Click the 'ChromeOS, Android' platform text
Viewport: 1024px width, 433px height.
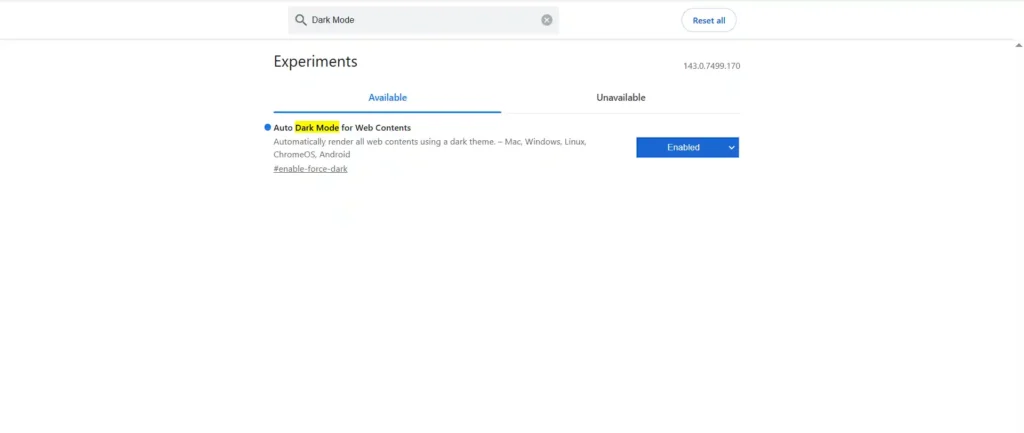coord(312,155)
